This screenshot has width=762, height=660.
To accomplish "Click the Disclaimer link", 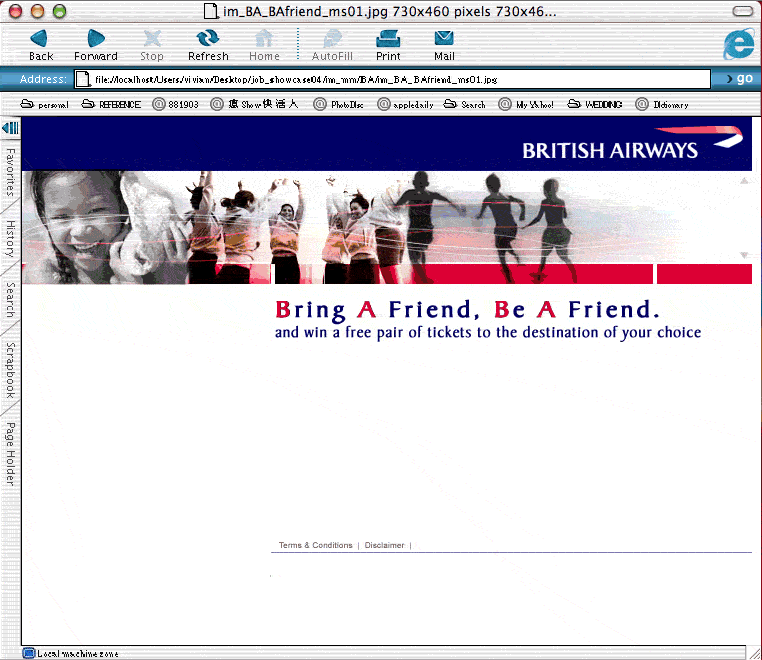I will click(x=384, y=545).
